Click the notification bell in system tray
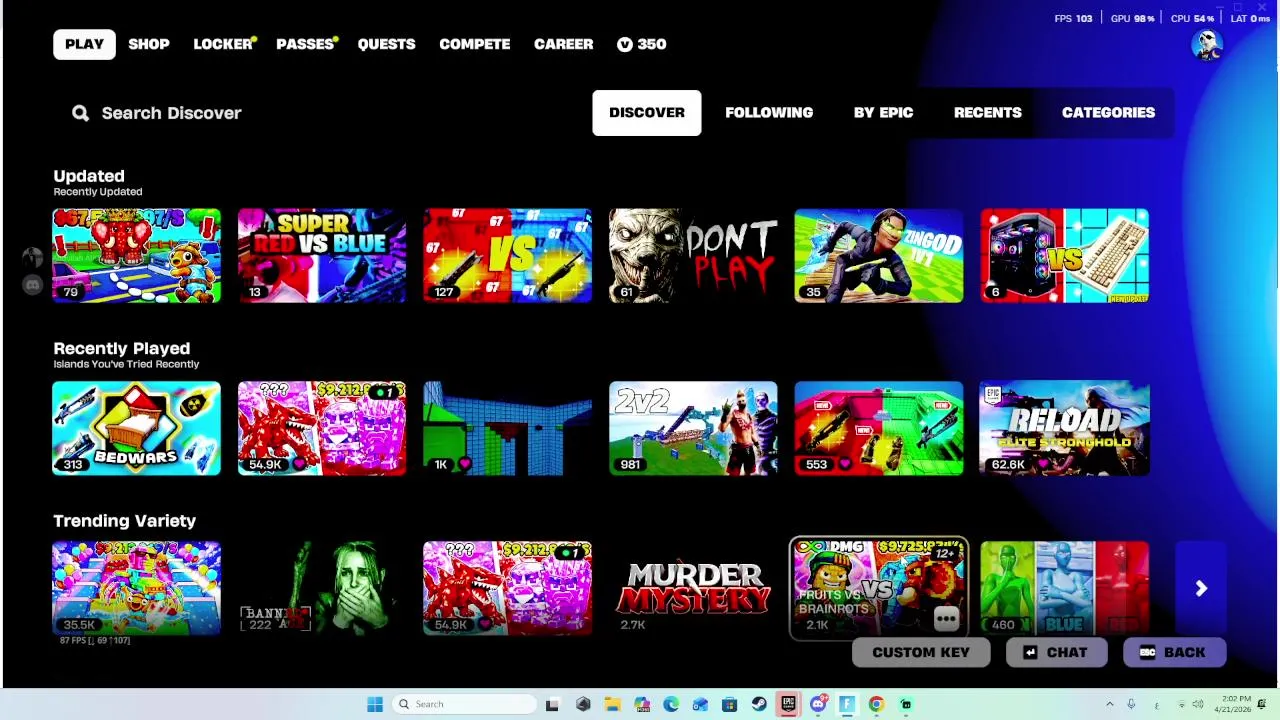Image resolution: width=1280 pixels, height=720 pixels. tap(1262, 704)
